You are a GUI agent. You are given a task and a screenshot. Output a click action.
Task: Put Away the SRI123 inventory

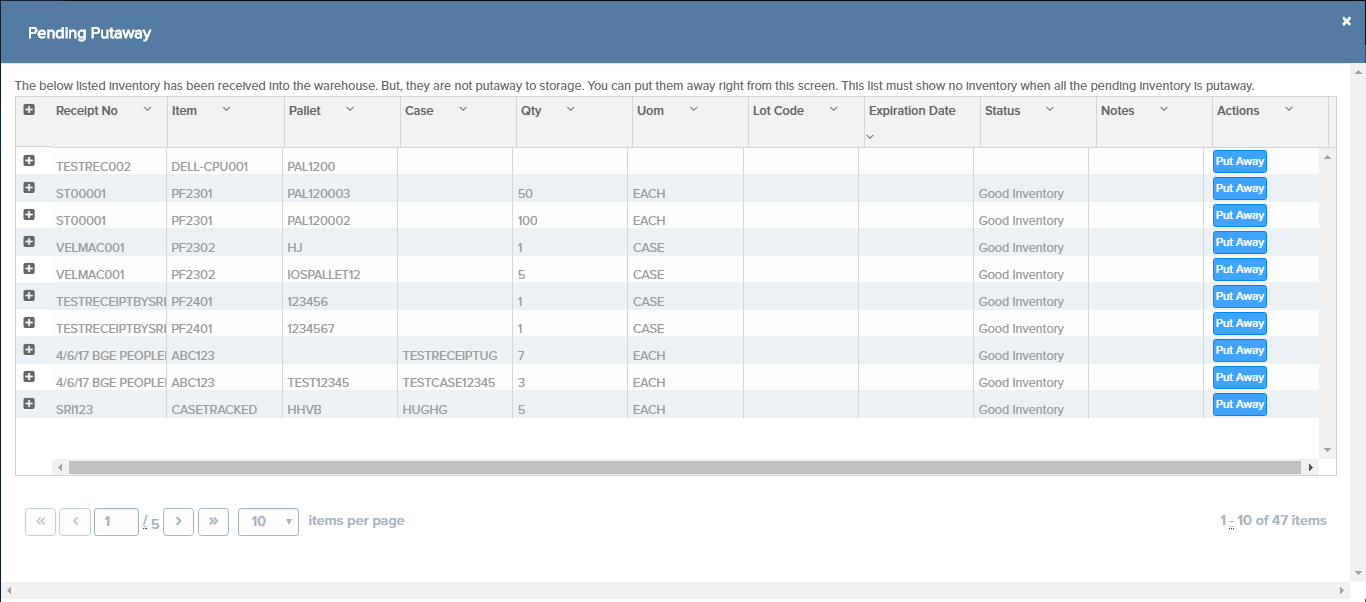[1240, 404]
